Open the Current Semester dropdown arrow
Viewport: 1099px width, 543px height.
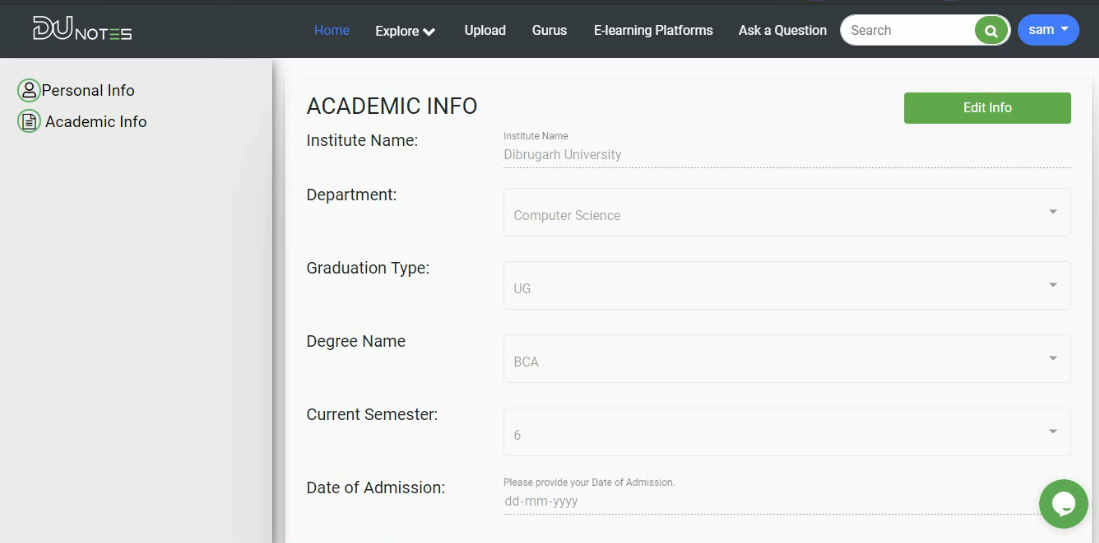pos(1053,432)
